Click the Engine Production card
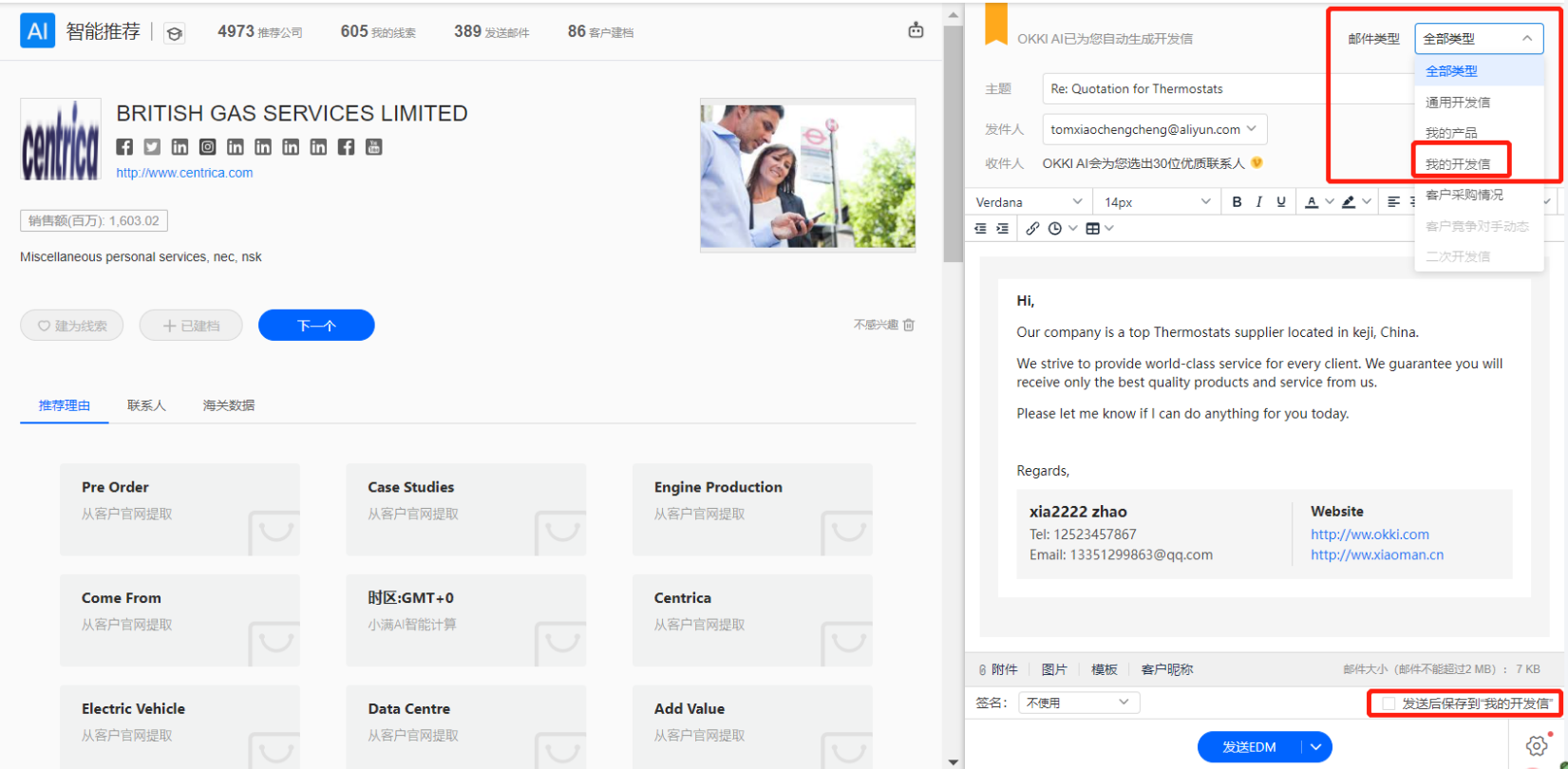The width and height of the screenshot is (1568, 769). pos(752,510)
